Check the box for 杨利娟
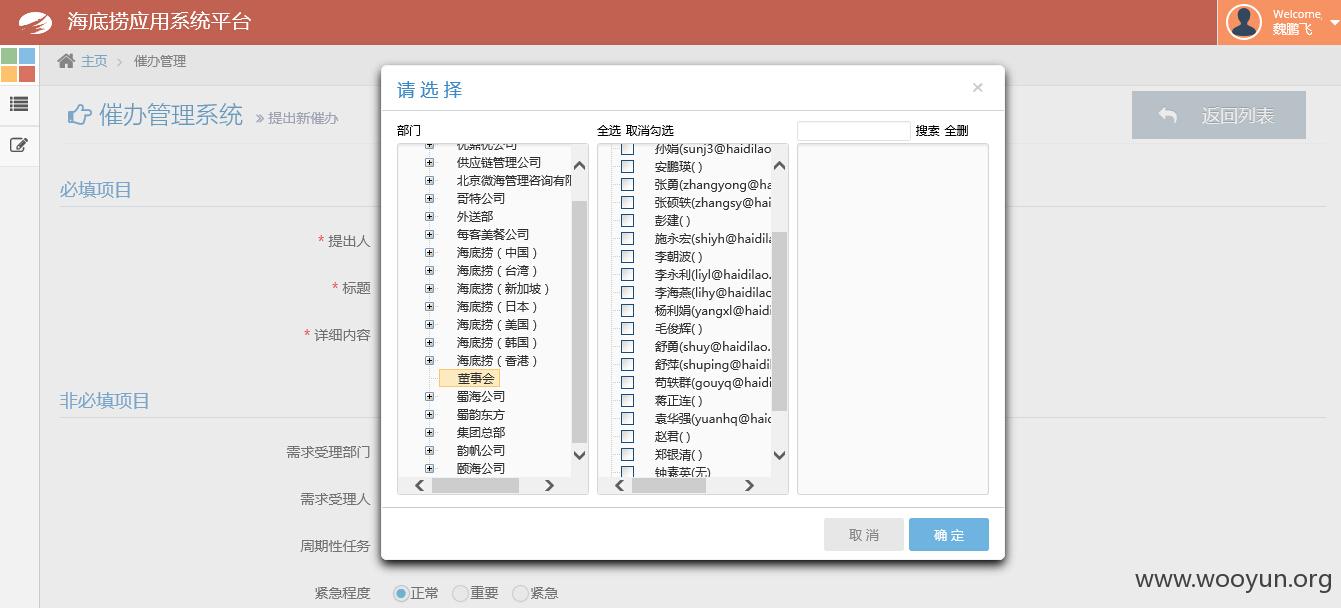Image resolution: width=1341 pixels, height=608 pixels. pyautogui.click(x=628, y=311)
